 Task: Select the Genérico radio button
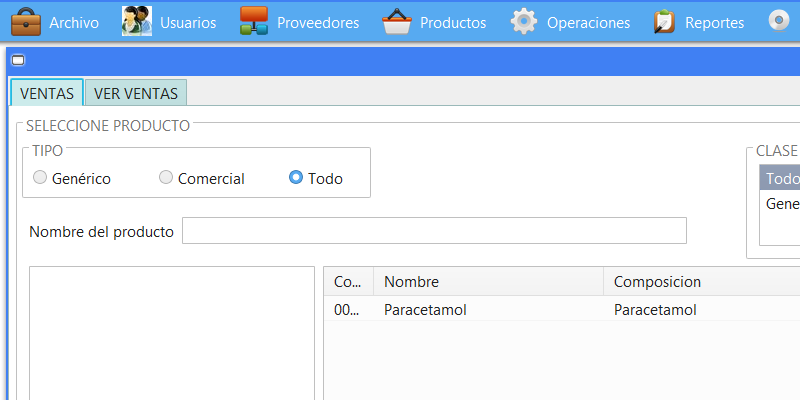tap(40, 178)
